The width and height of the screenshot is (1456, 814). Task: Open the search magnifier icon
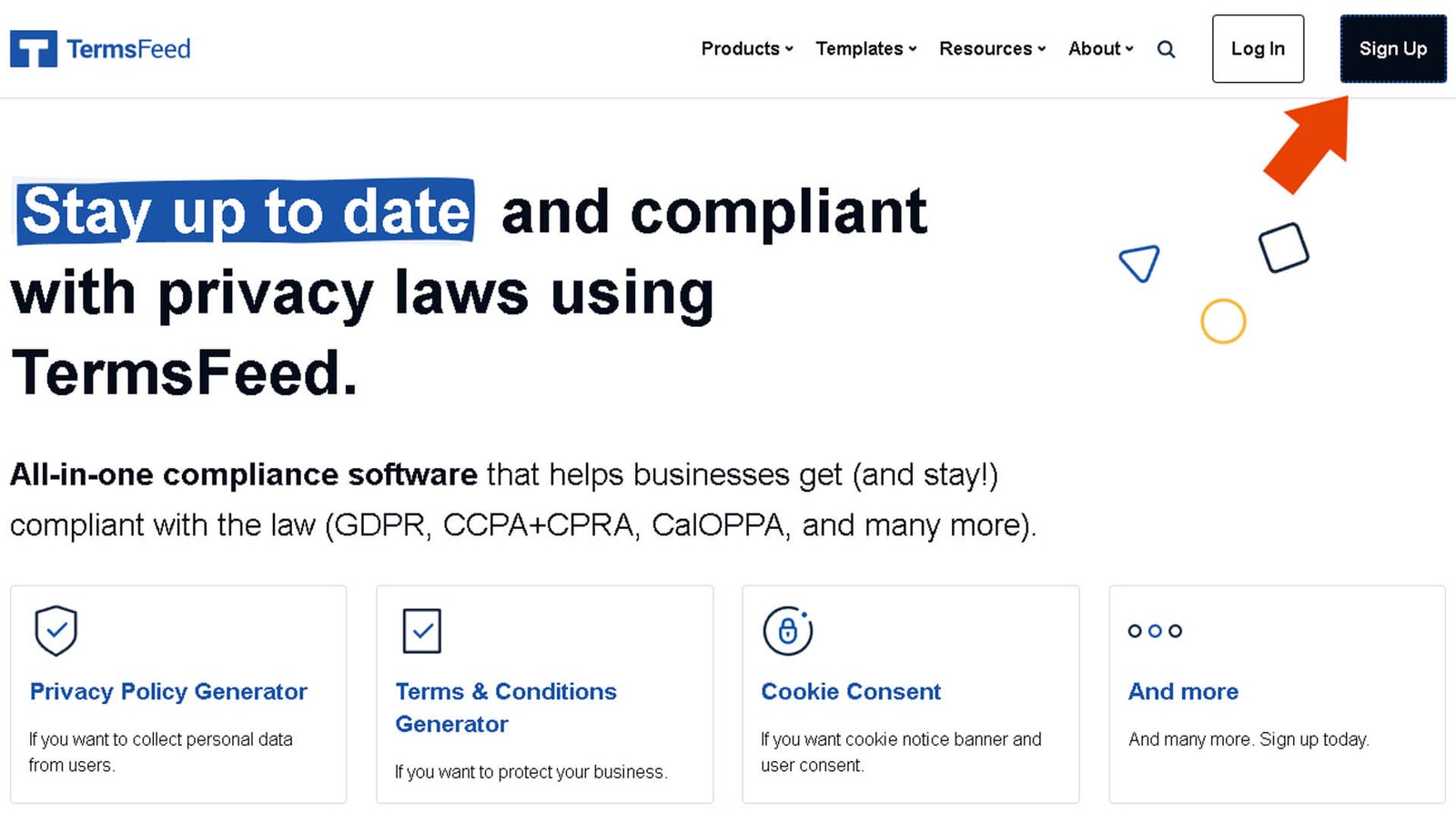[1166, 49]
